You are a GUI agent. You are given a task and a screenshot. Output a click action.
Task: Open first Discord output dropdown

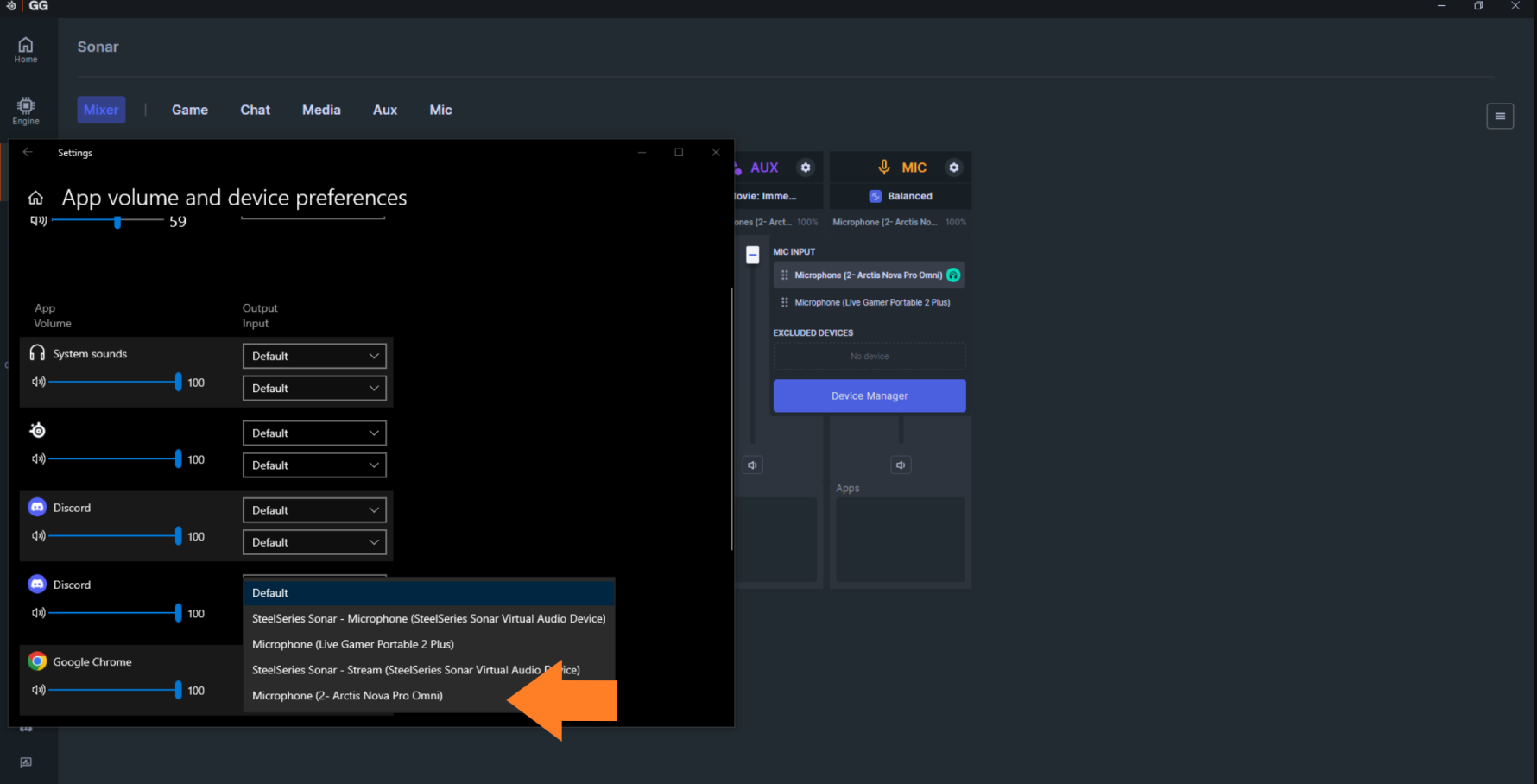314,510
